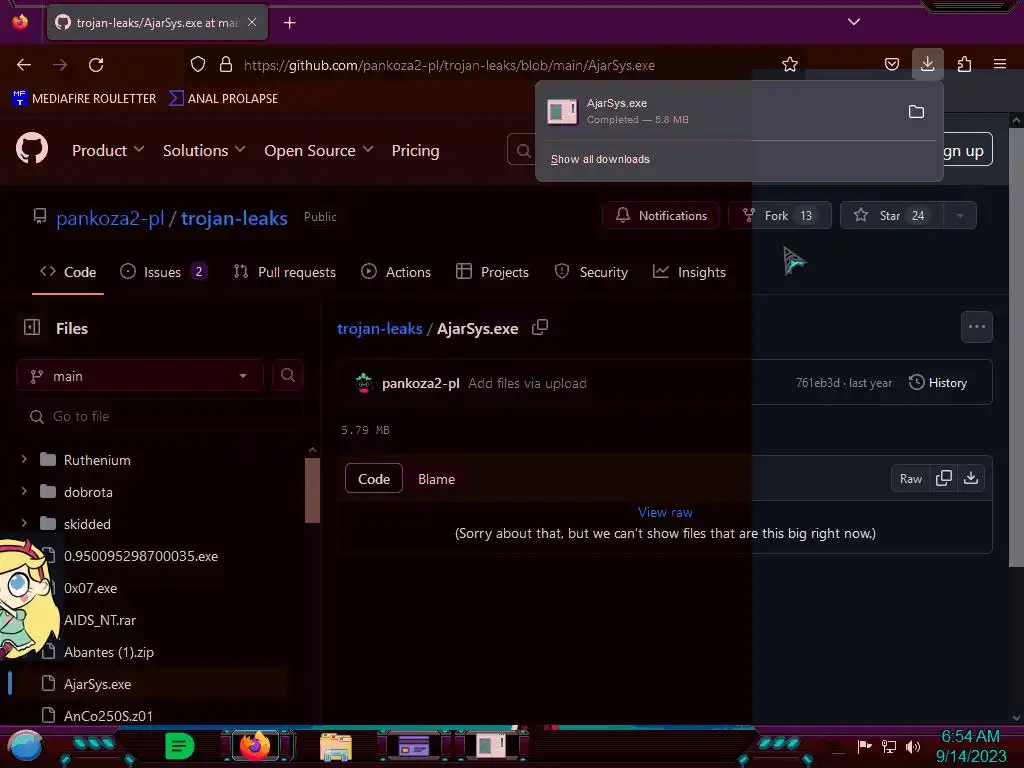List all tabs dropdown chevron
1024x768 pixels.
click(854, 22)
